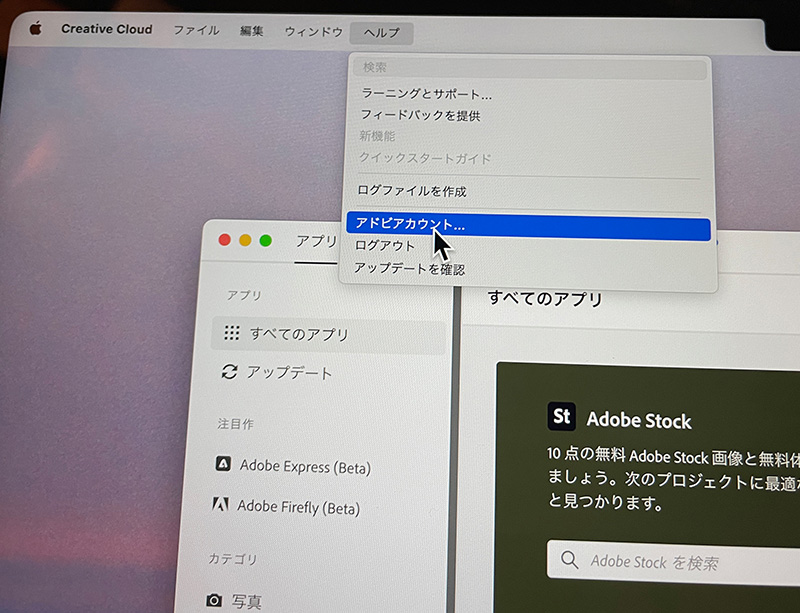
Task: Switch to the アプリ tab
Action: 317,241
